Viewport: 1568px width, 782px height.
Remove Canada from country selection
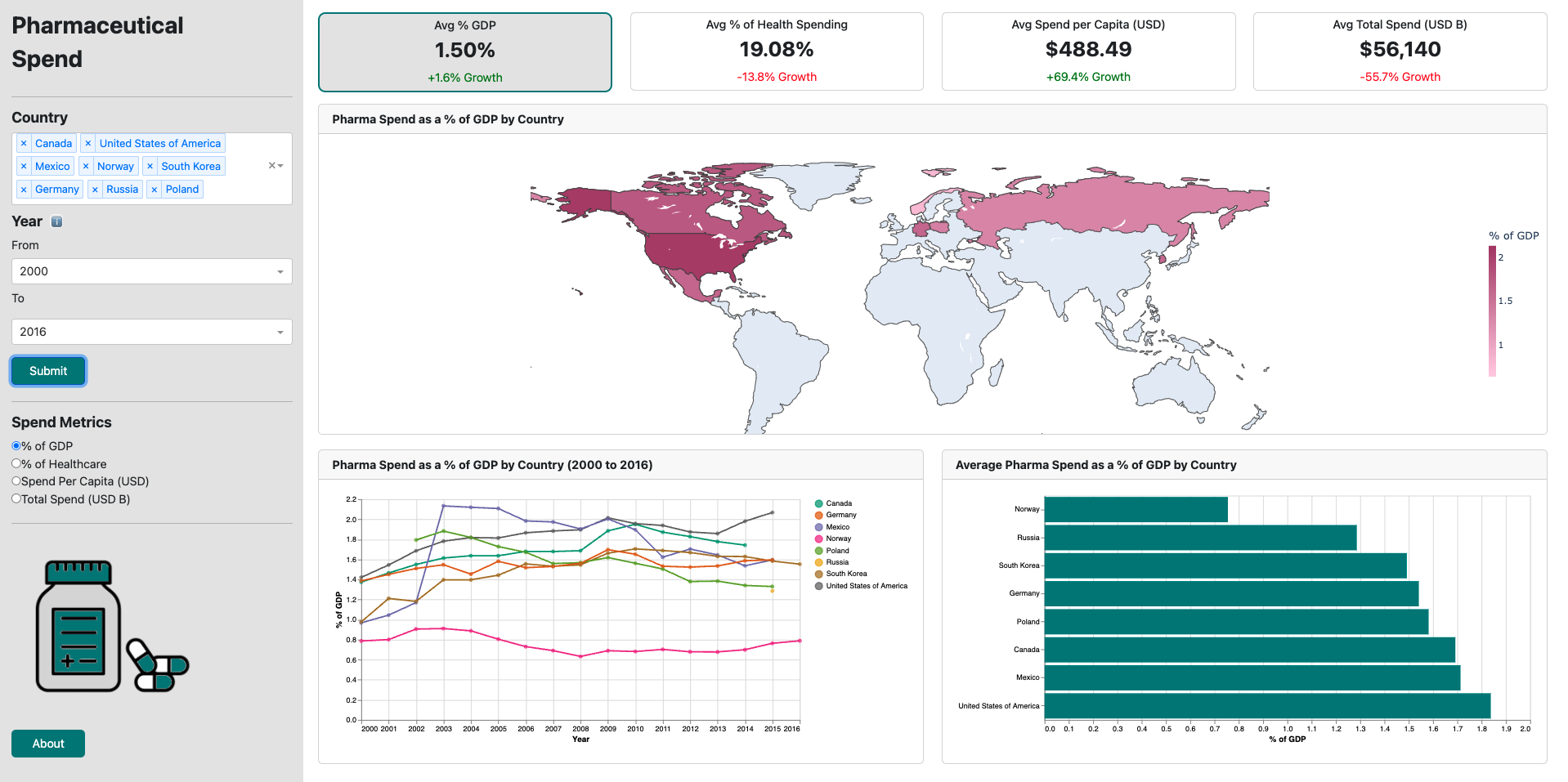coord(24,144)
